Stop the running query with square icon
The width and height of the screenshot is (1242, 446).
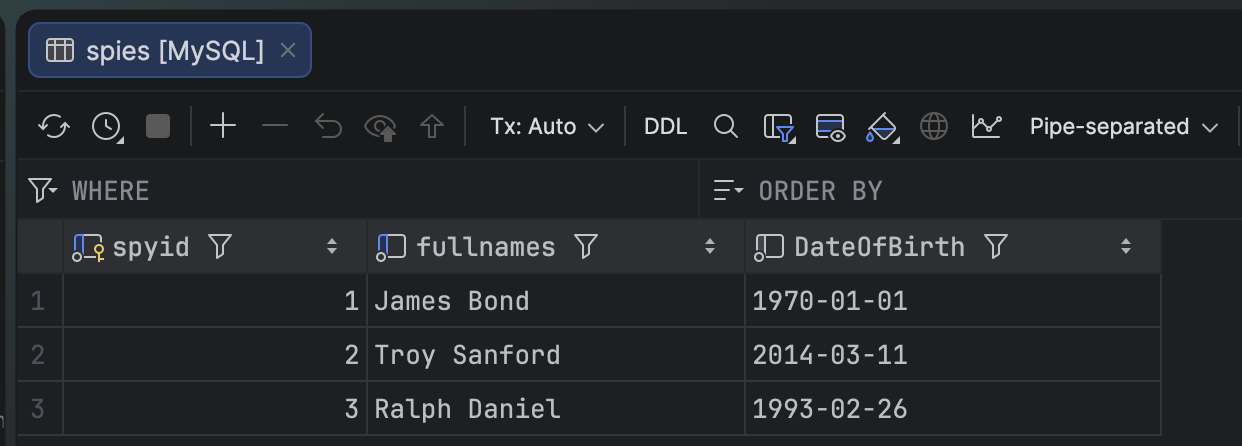click(158, 126)
